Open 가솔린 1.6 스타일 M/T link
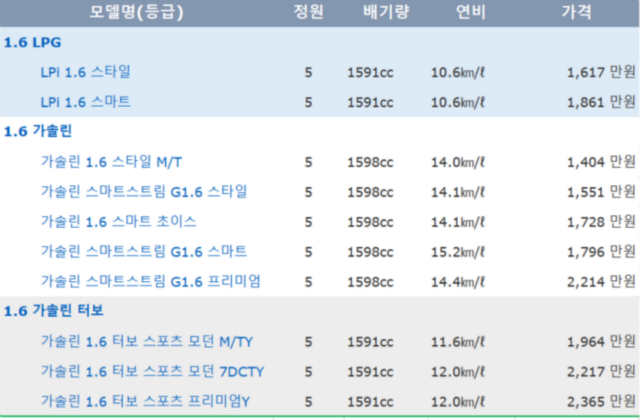Viewport: 640px width, 420px height. pyautogui.click(x=111, y=162)
